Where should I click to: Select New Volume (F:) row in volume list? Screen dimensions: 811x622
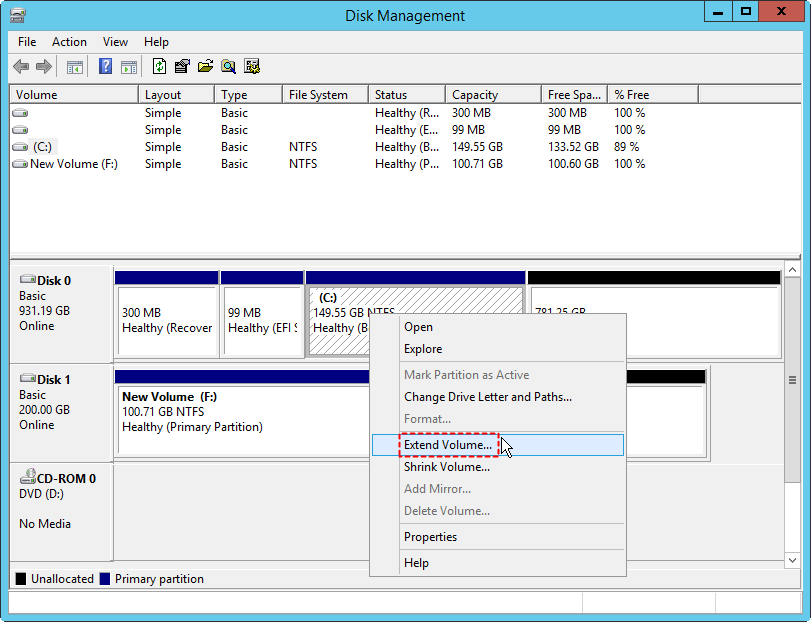tap(73, 164)
